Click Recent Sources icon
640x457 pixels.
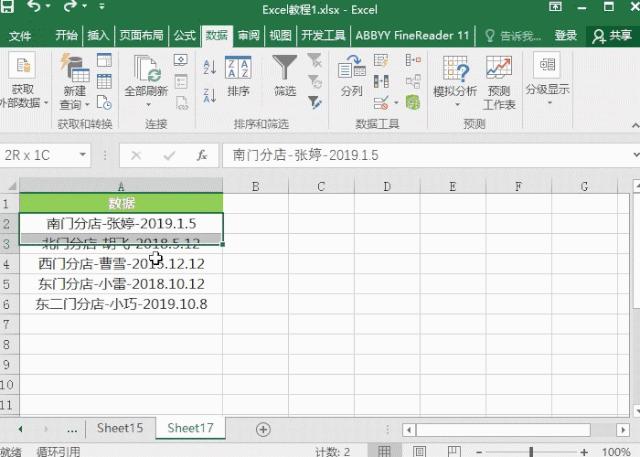coord(104,102)
